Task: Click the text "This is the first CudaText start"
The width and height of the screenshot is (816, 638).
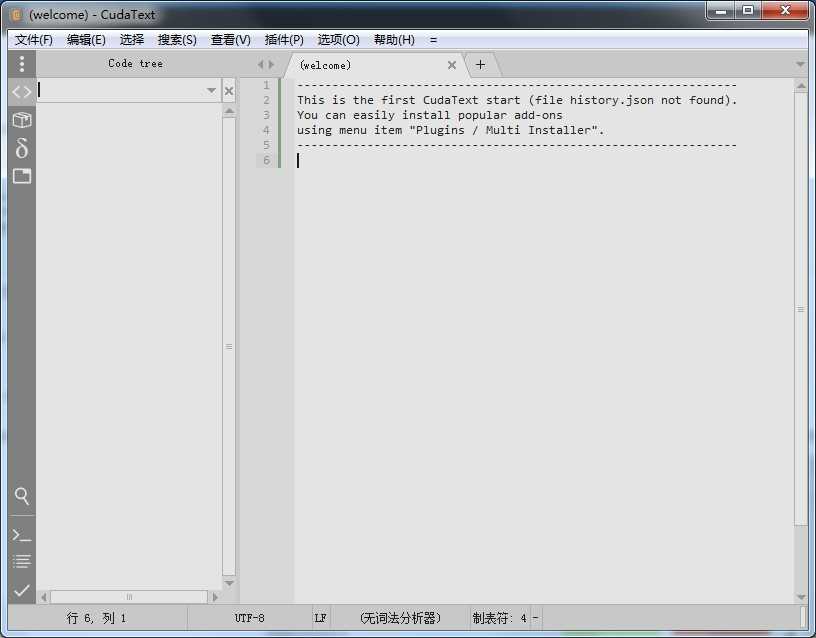Action: (409, 100)
